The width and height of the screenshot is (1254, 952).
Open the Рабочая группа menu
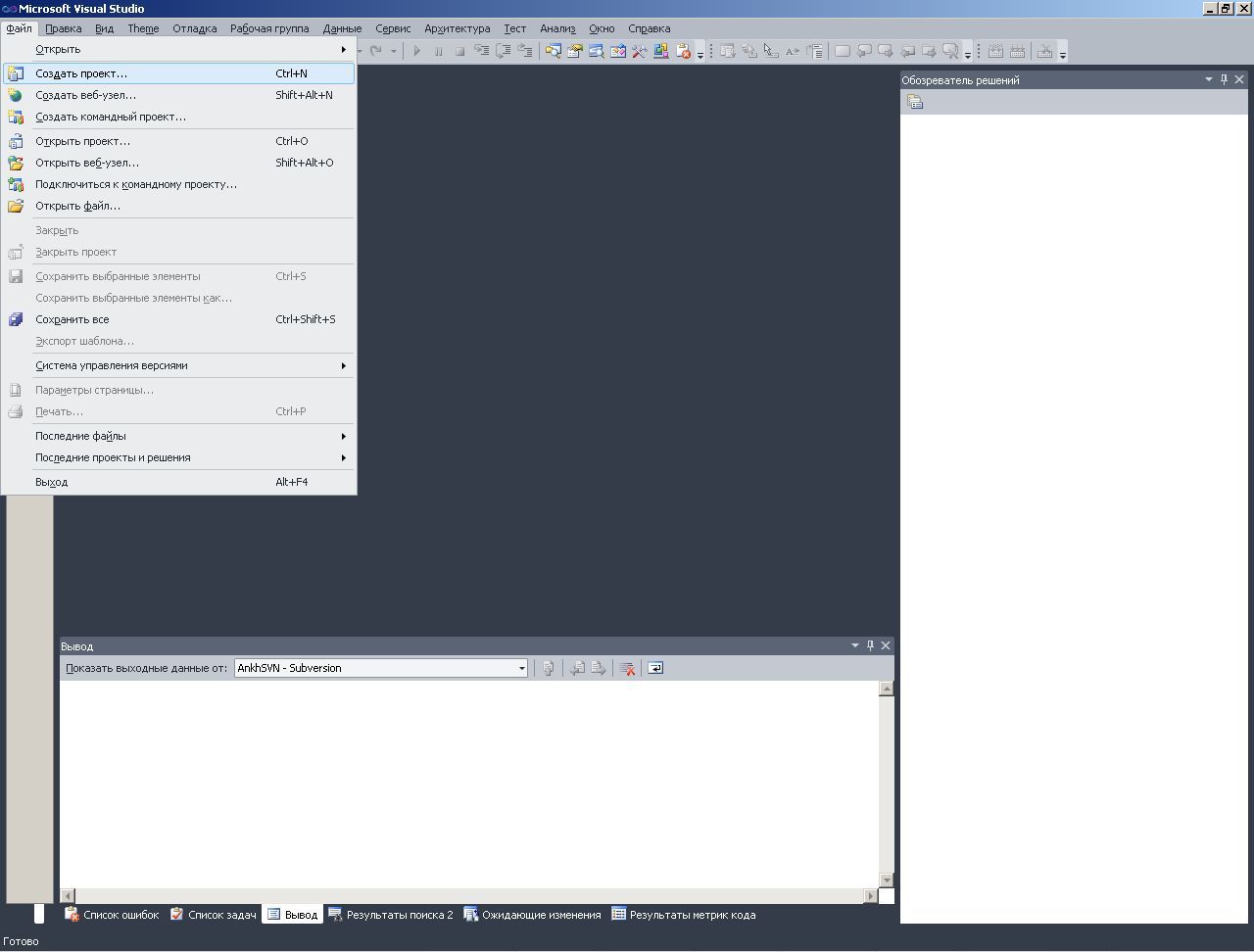pyautogui.click(x=269, y=28)
